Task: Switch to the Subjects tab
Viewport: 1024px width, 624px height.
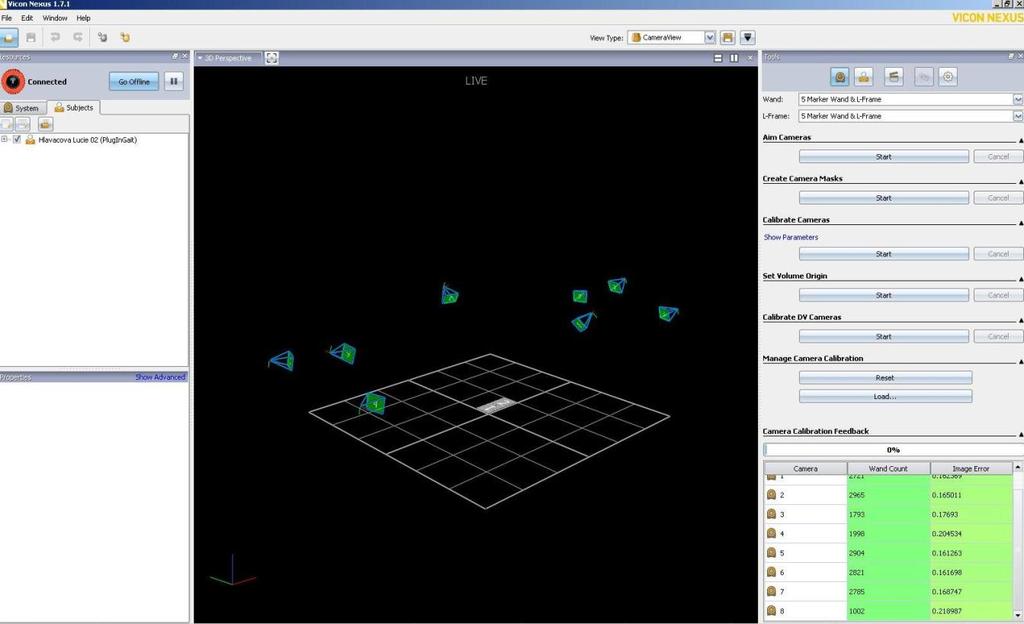Action: pos(73,108)
